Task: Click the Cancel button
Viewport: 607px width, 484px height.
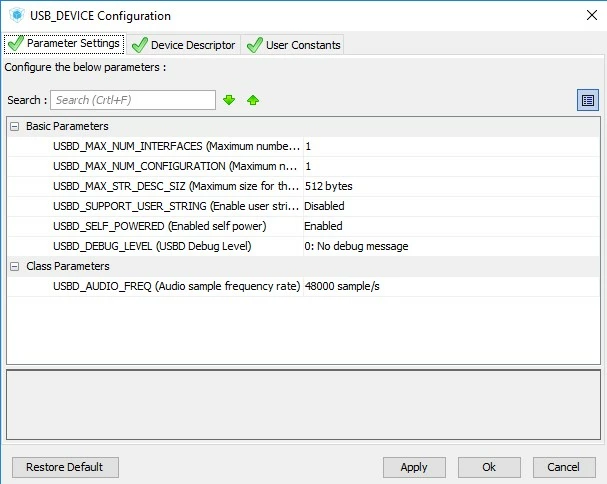Action: pyautogui.click(x=564, y=467)
